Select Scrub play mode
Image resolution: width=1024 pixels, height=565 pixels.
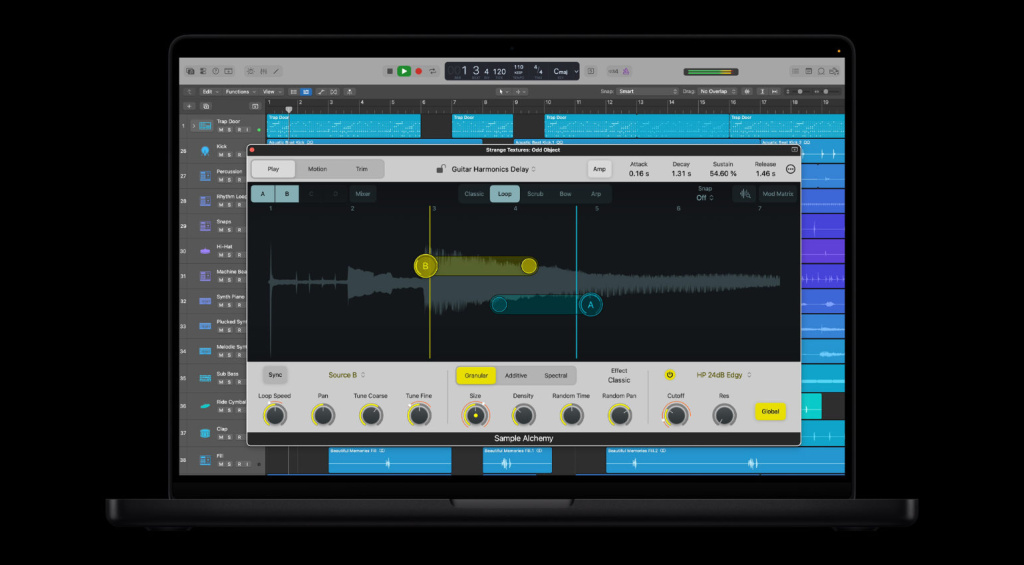[535, 194]
